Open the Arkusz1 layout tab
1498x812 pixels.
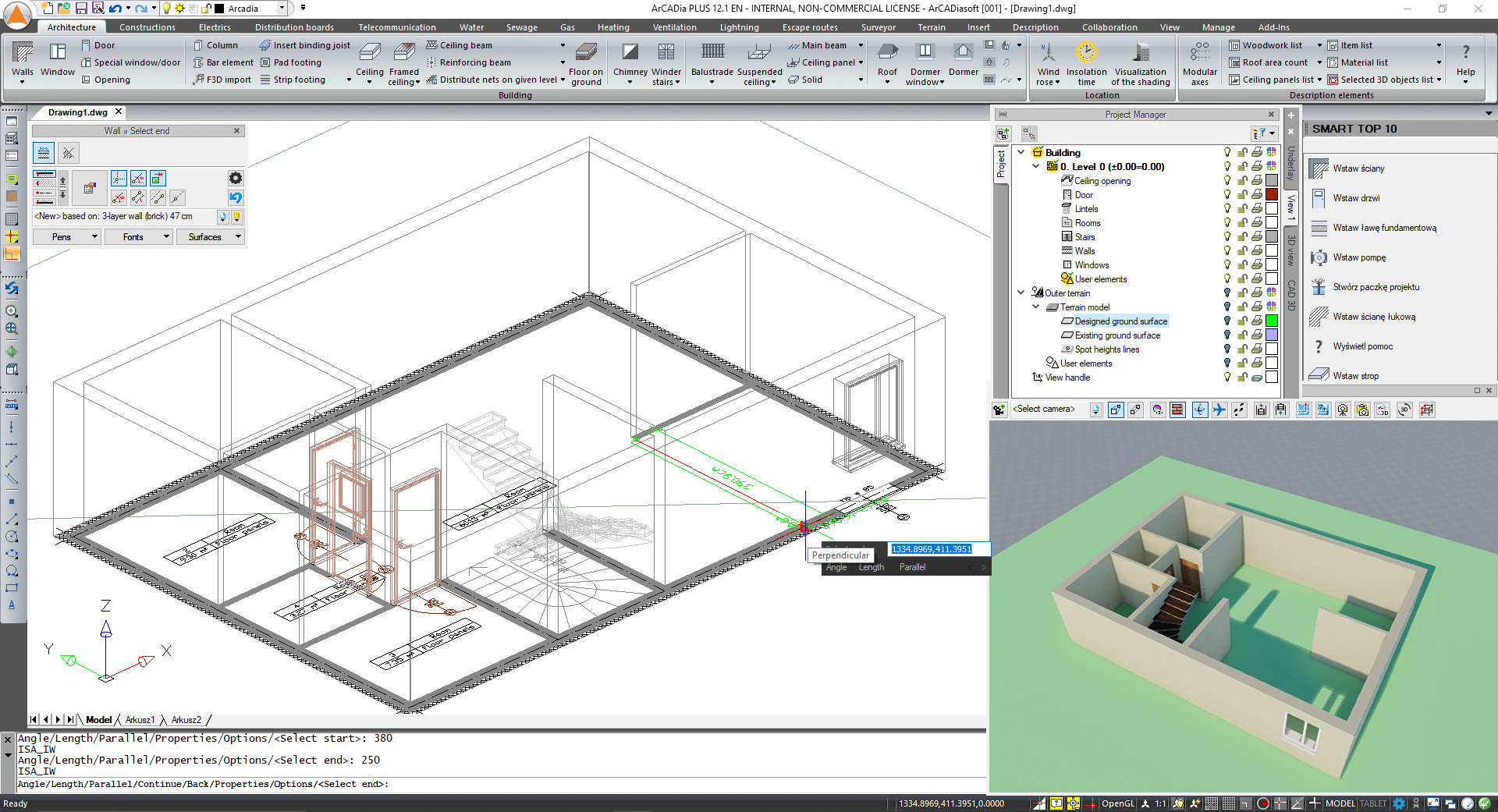pos(140,719)
